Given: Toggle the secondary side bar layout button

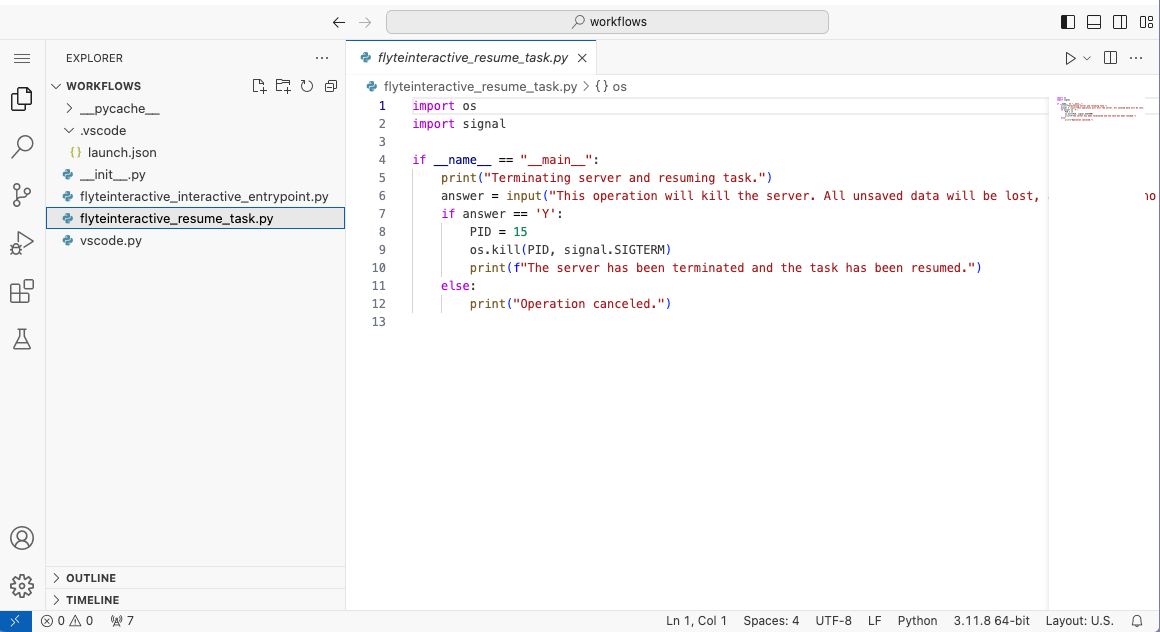Looking at the screenshot, I should click(1120, 22).
